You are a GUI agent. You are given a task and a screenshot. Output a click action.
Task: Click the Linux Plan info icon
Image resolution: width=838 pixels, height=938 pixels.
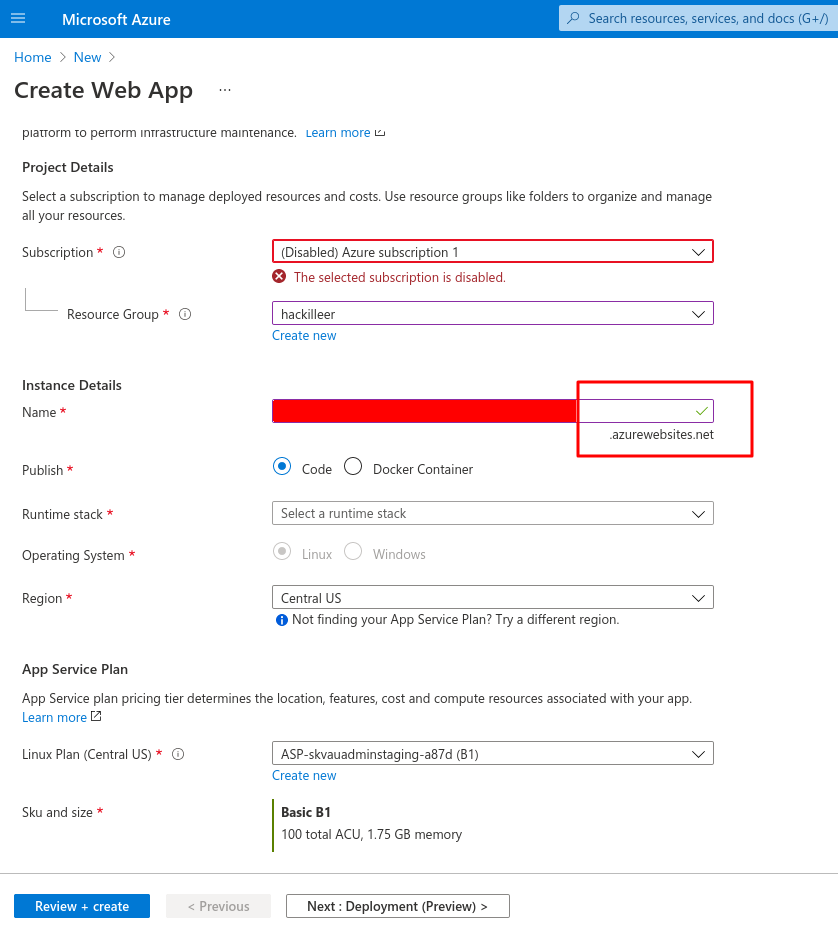pyautogui.click(x=179, y=755)
